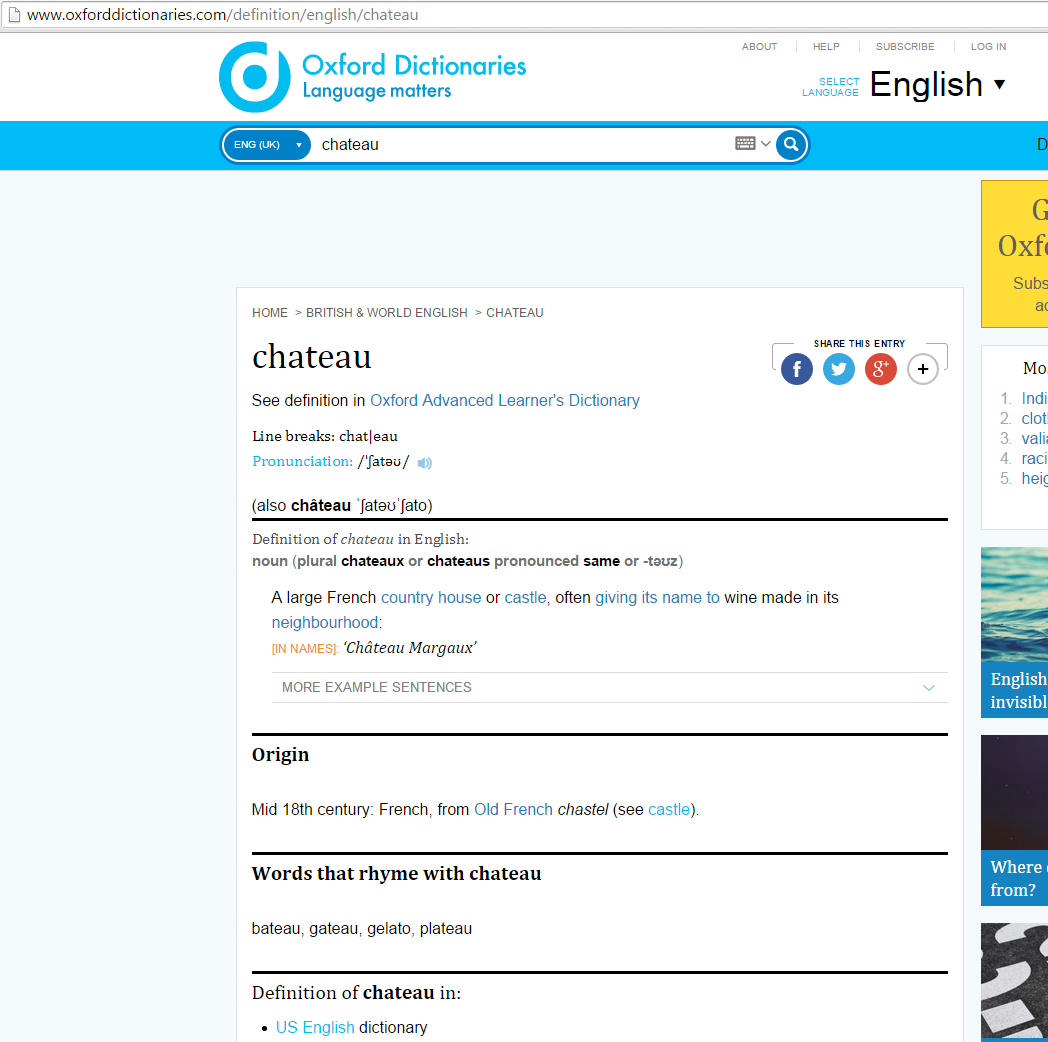Click the page icon in address bar
This screenshot has height=1042, width=1048.
coord(14,15)
